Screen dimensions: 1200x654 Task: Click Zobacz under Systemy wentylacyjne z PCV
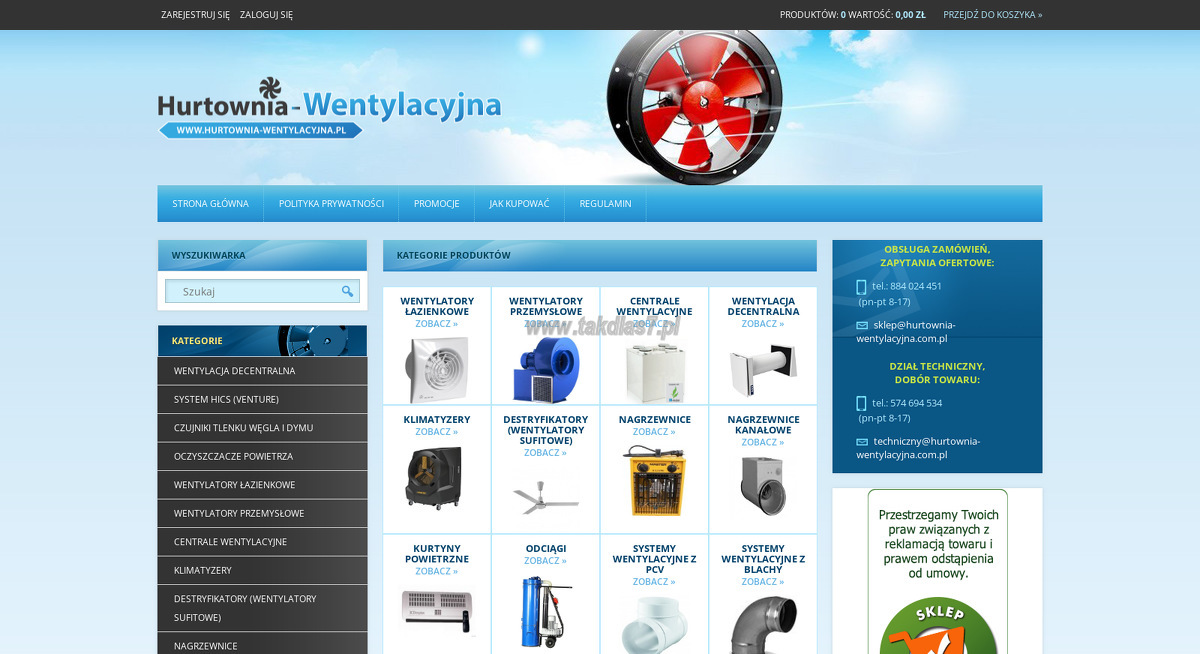pos(654,582)
